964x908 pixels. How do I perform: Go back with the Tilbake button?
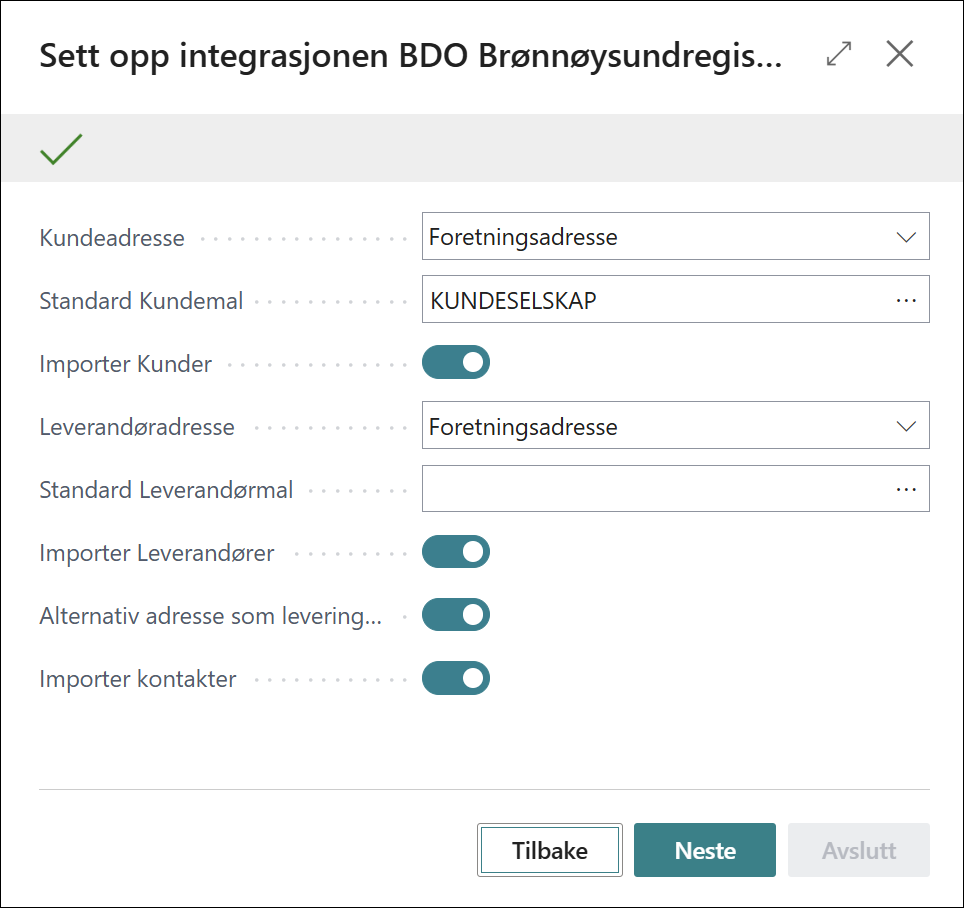(x=550, y=851)
